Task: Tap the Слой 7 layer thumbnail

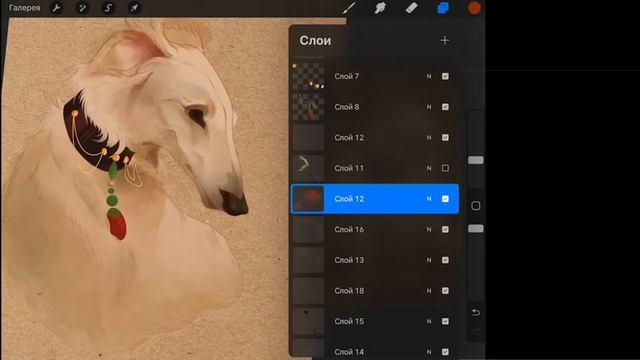Action: (x=309, y=76)
